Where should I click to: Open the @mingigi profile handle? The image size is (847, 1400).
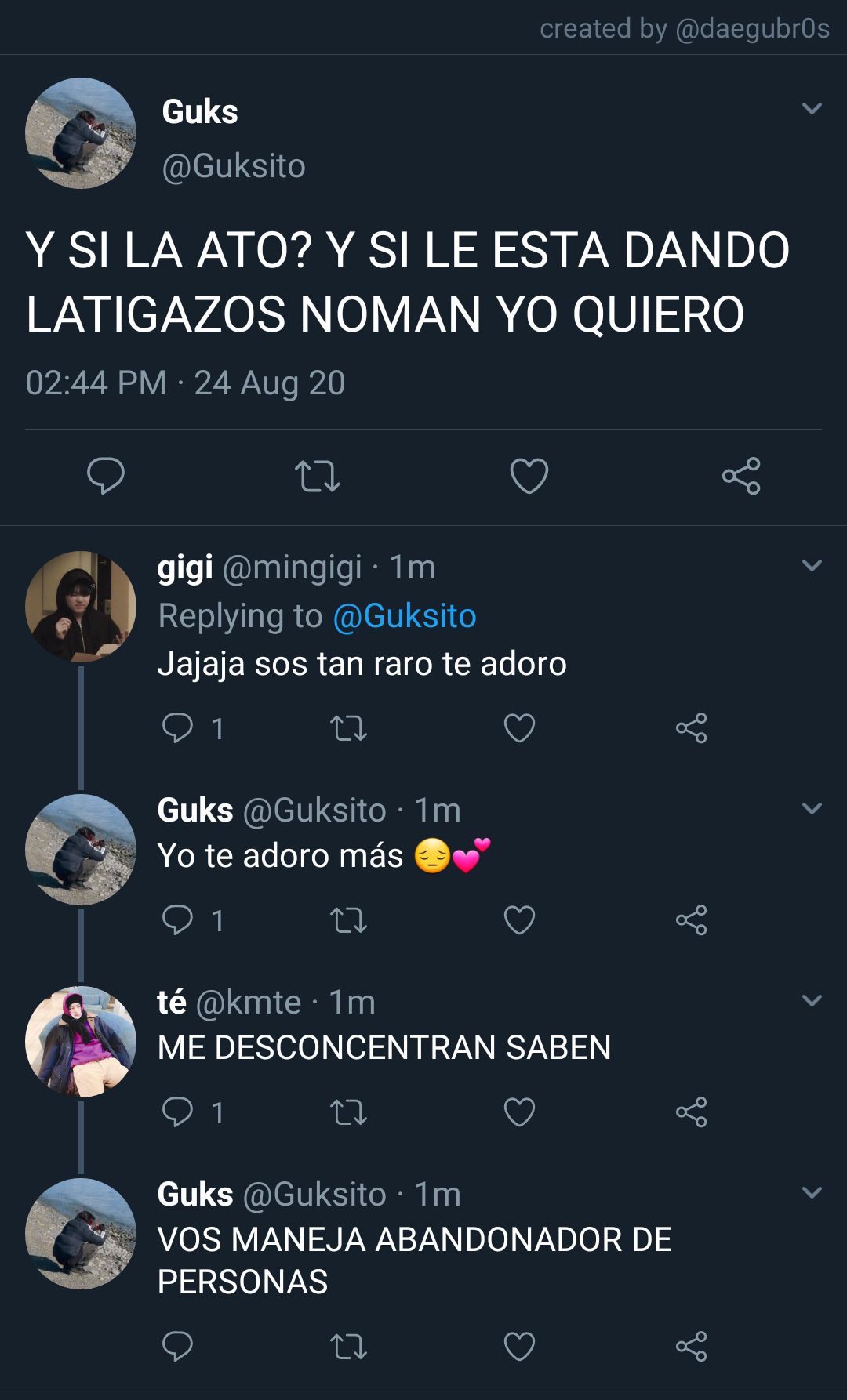click(293, 568)
